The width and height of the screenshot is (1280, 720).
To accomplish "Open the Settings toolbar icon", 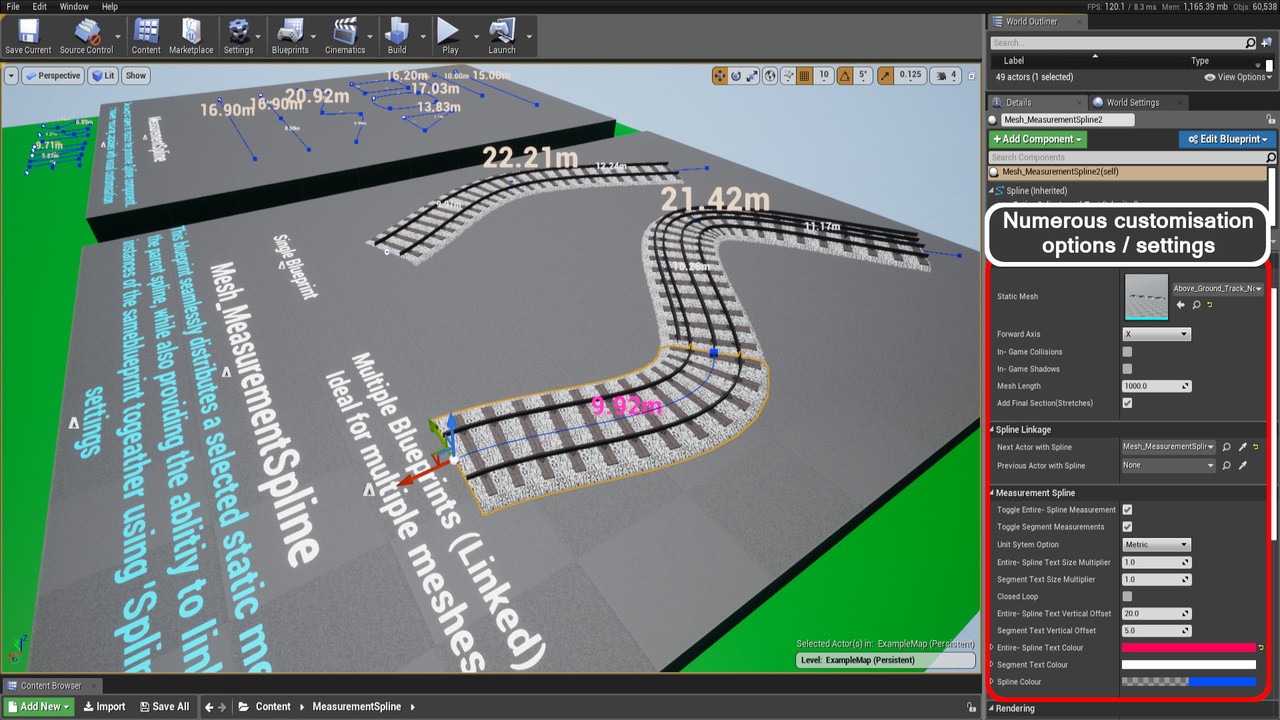I will tap(238, 36).
